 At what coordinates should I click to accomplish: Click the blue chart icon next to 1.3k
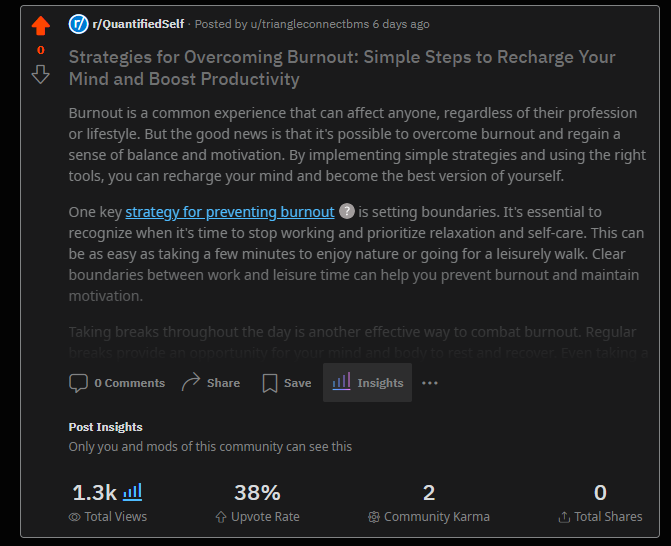pyautogui.click(x=133, y=492)
